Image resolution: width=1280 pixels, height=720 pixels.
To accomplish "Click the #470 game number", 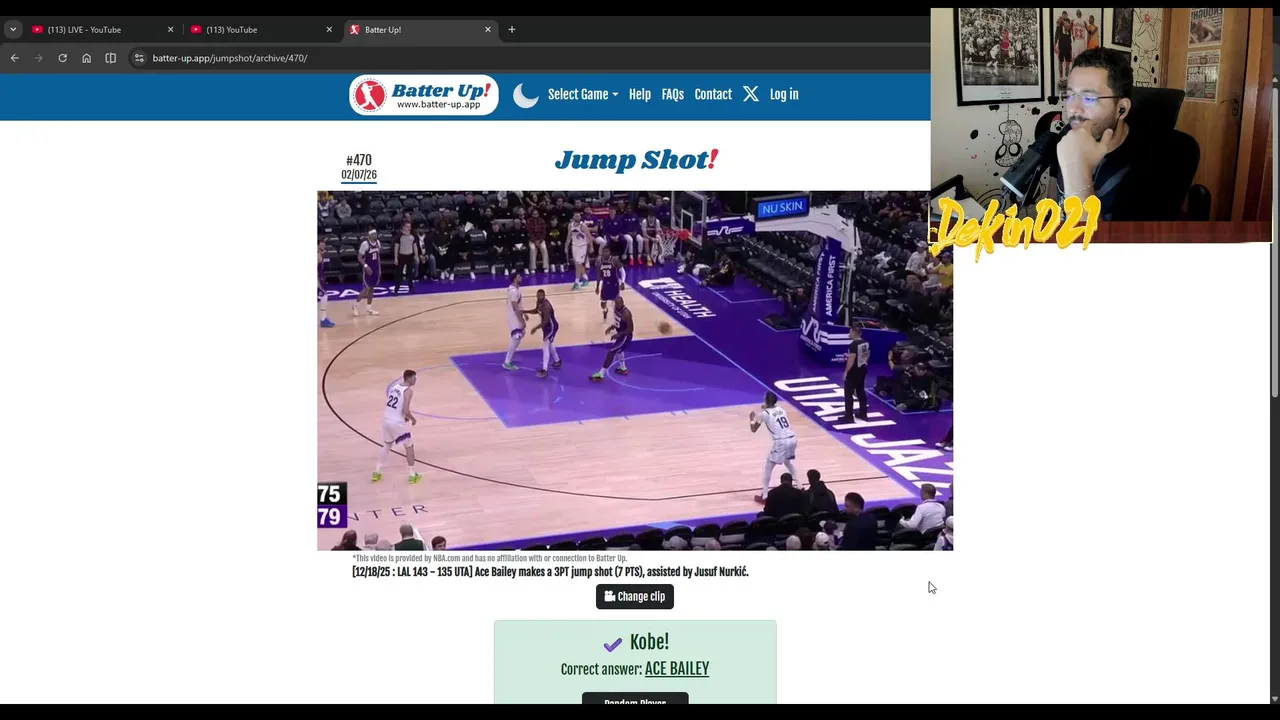I will (359, 160).
